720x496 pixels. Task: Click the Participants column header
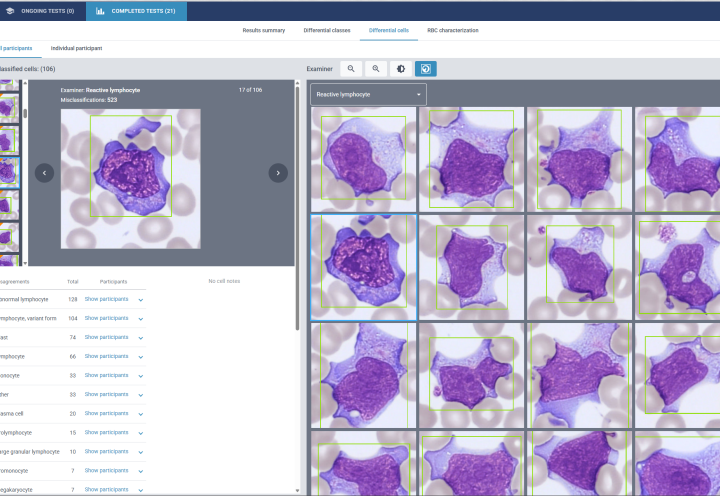tap(113, 282)
